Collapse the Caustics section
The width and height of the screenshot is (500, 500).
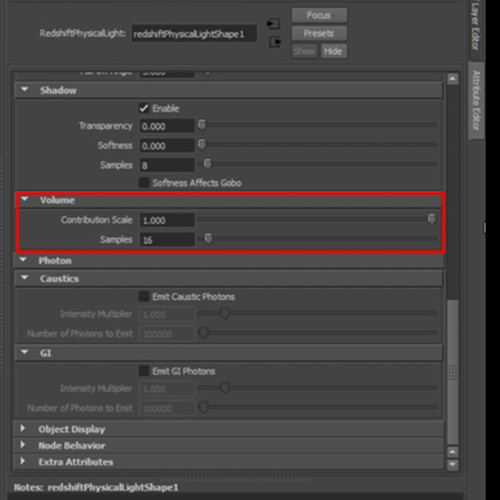(x=24, y=278)
